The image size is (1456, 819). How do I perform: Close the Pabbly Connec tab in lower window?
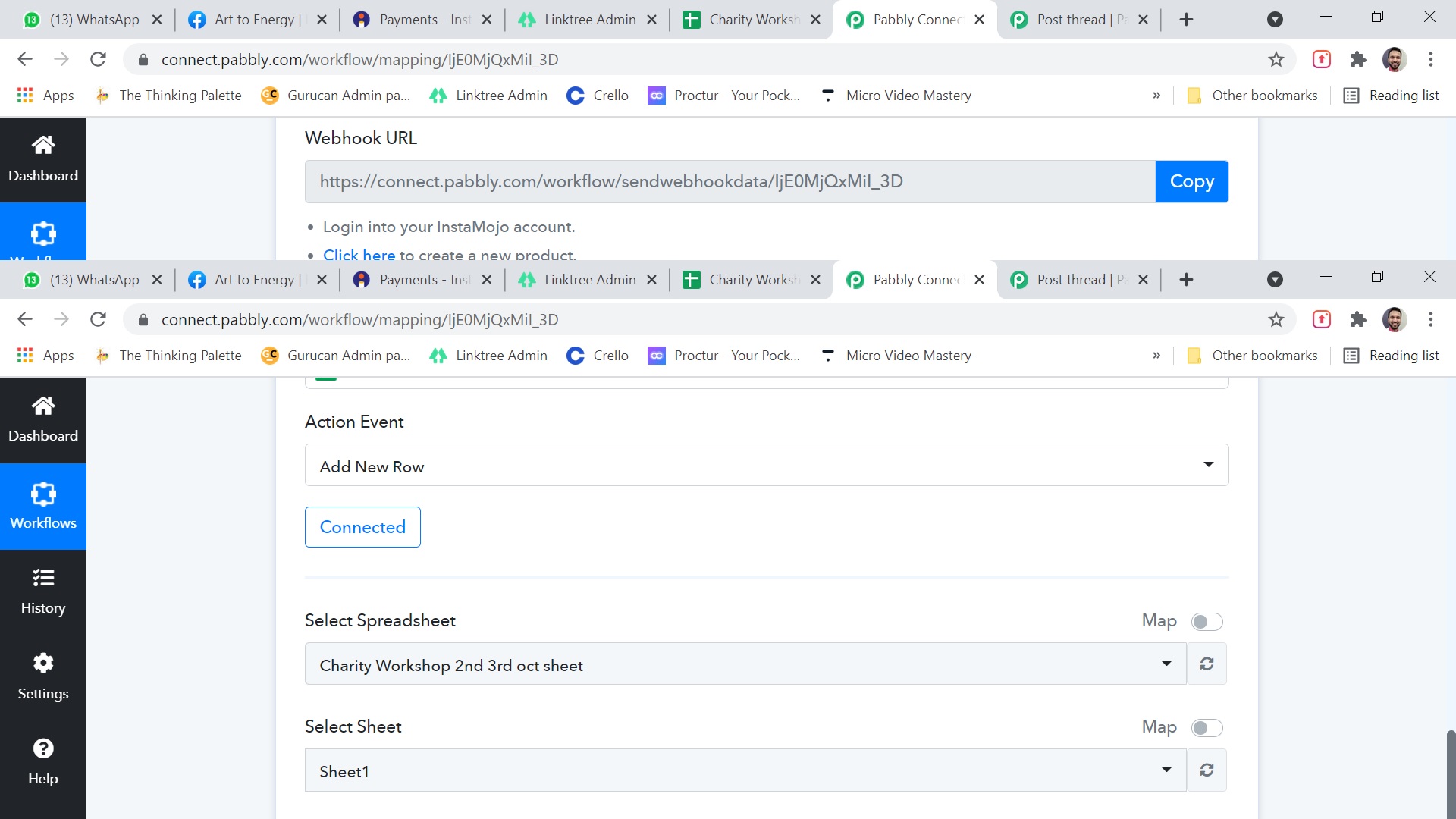979,280
